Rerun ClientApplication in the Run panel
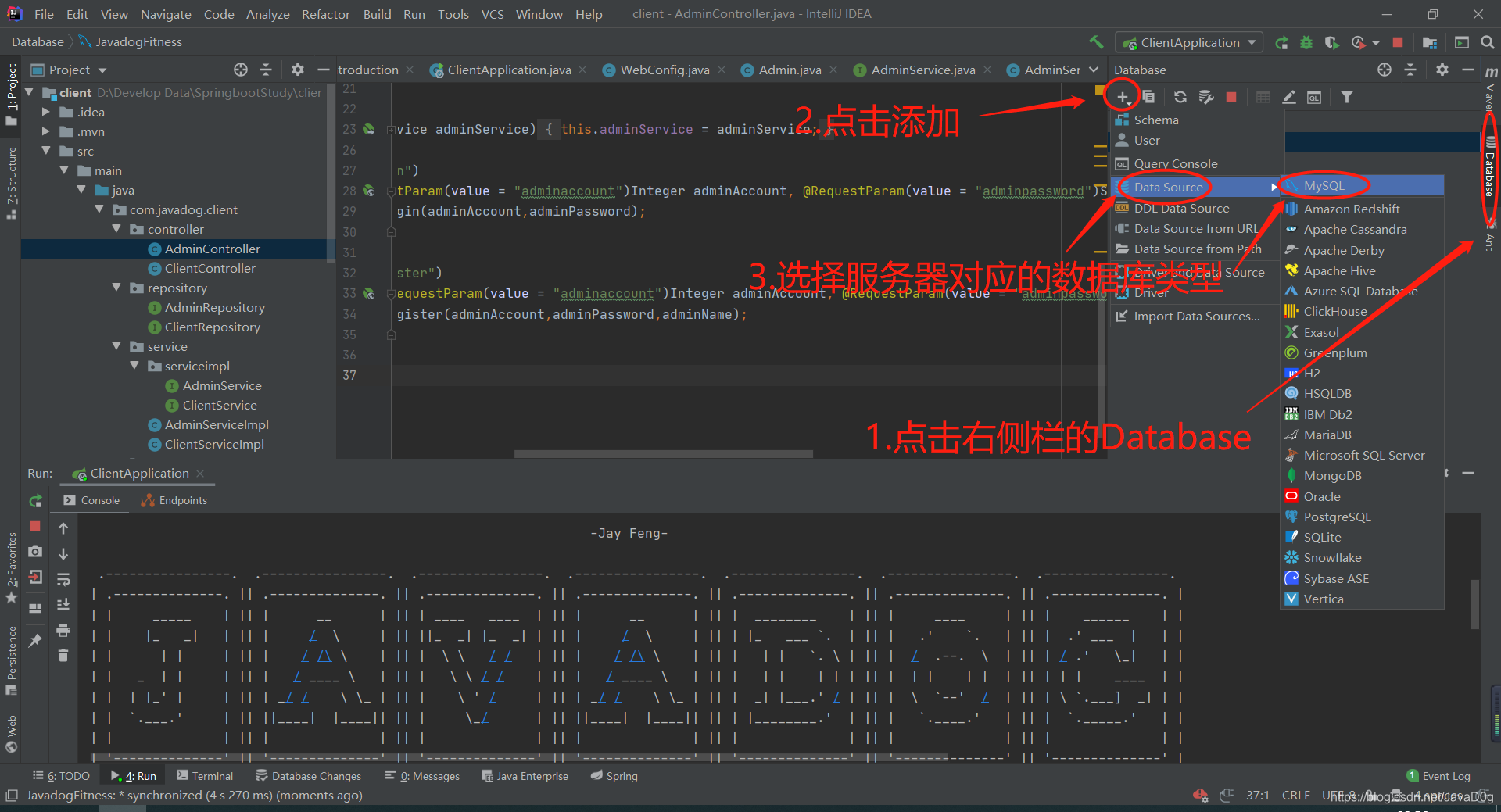Viewport: 1501px width, 812px height. pyautogui.click(x=35, y=501)
